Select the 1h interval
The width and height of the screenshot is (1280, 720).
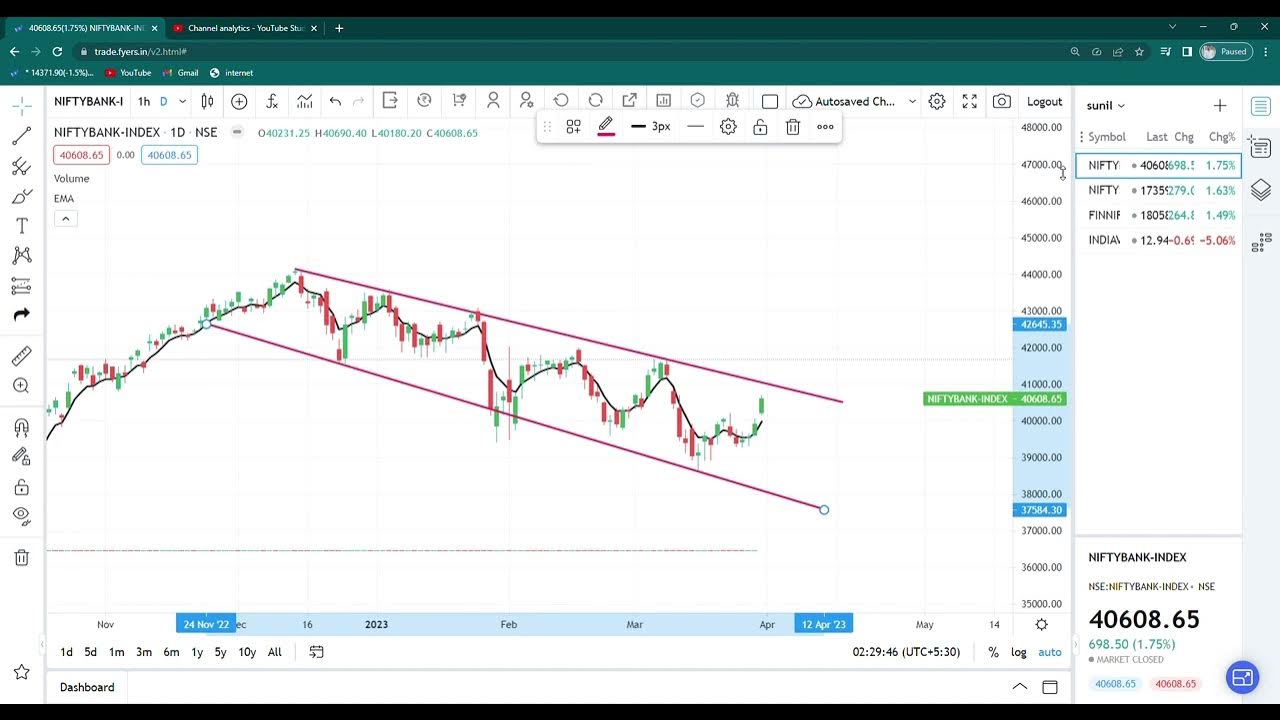click(x=144, y=101)
